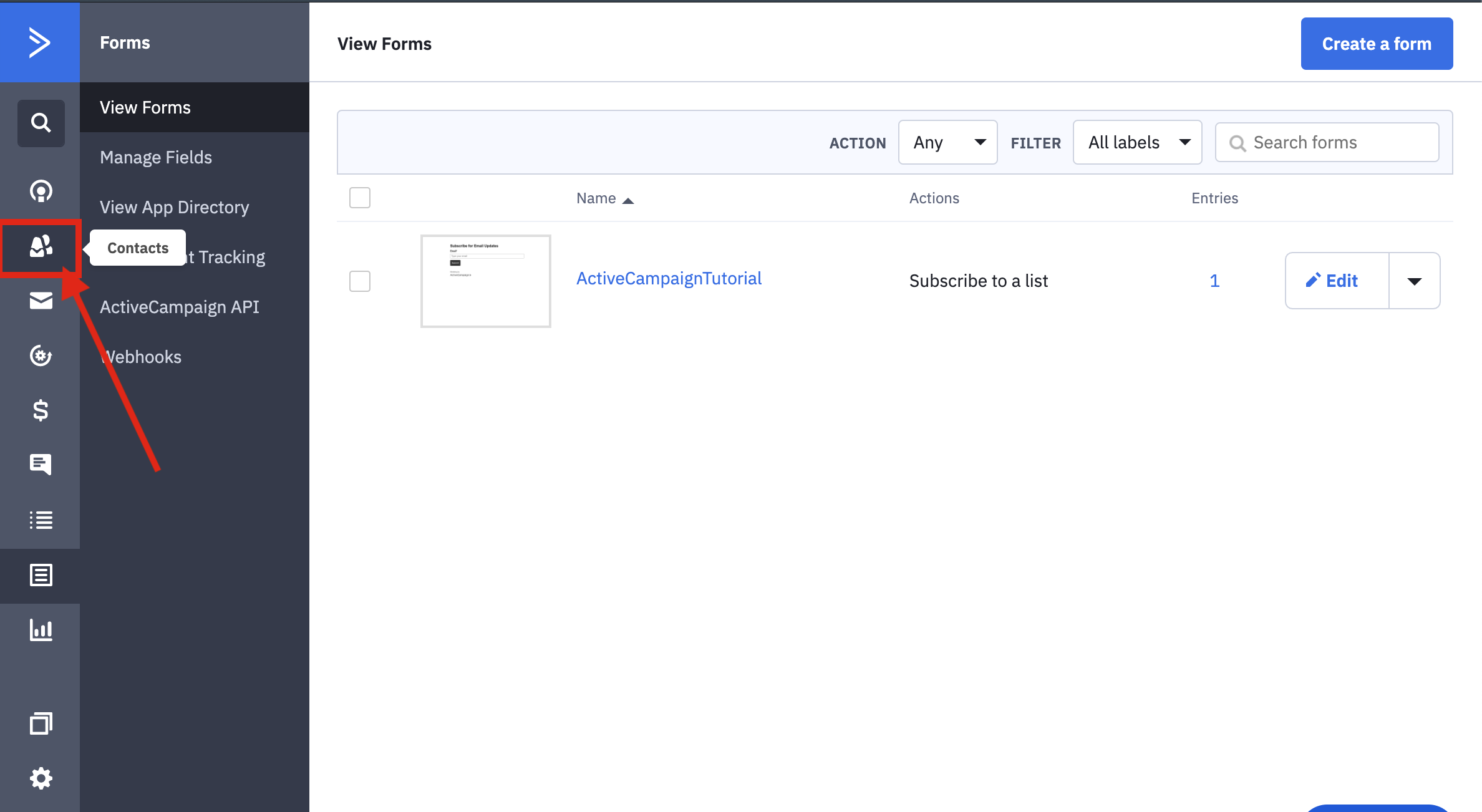
Task: Open the Lists icon in the sidebar
Action: (41, 520)
